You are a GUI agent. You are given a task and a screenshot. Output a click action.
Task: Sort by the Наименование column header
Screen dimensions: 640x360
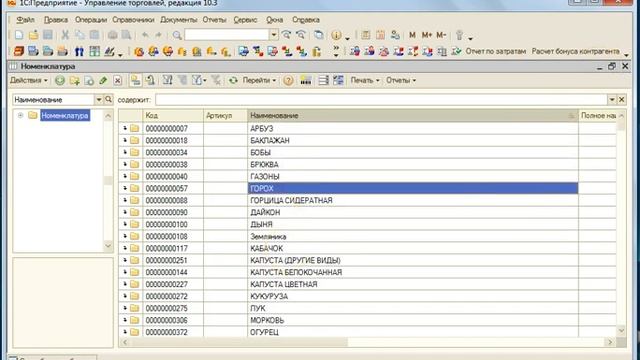[413, 116]
